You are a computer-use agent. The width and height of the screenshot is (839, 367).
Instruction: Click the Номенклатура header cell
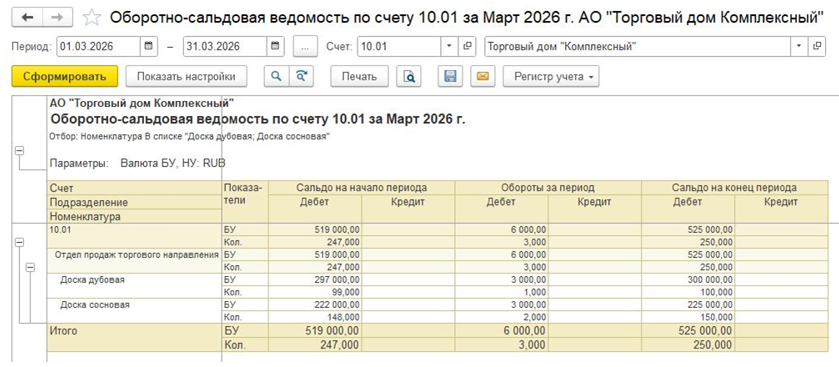(x=134, y=217)
